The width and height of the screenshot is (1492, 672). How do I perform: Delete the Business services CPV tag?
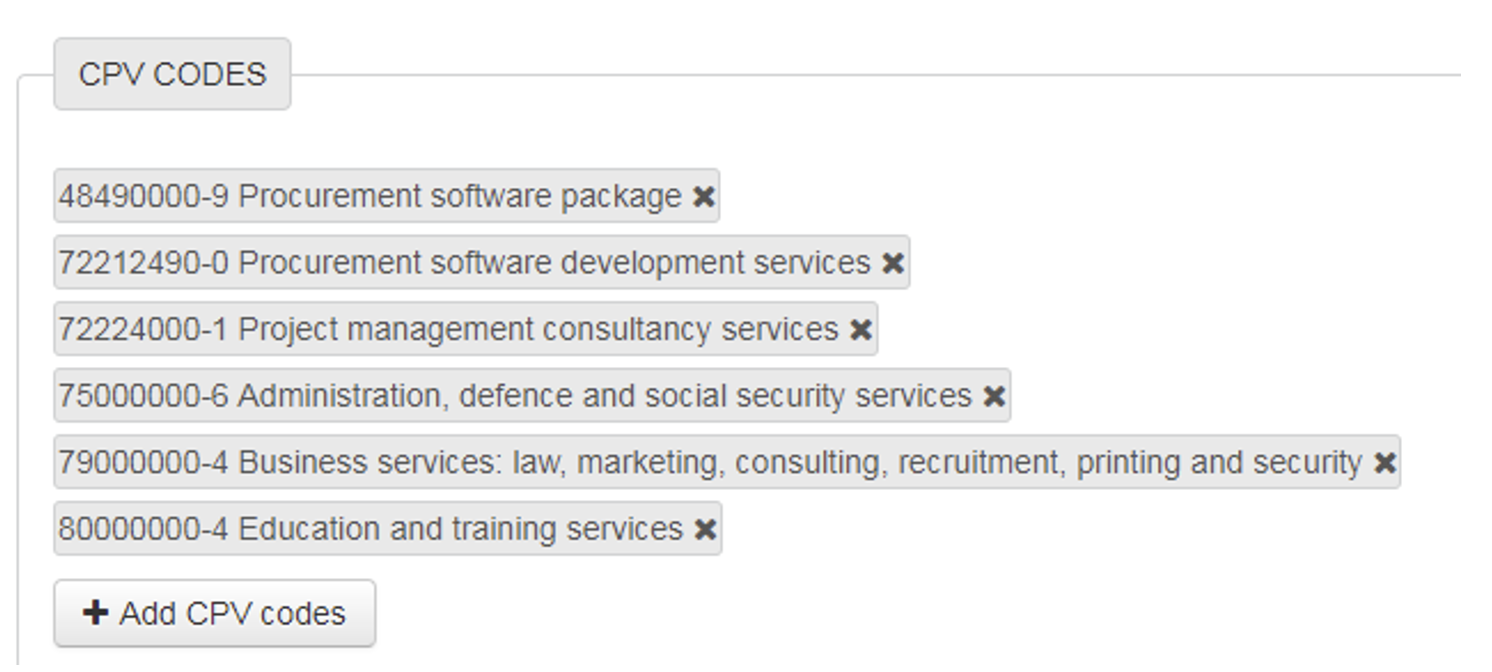(1385, 463)
